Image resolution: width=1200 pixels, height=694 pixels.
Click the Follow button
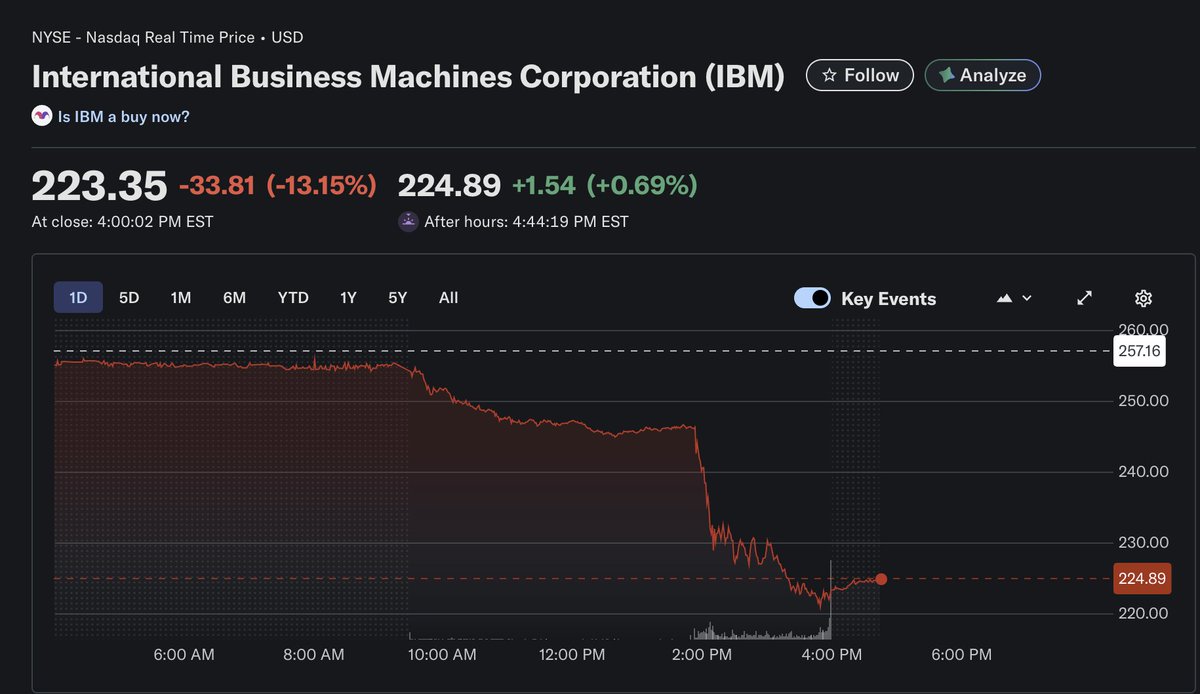click(x=859, y=74)
